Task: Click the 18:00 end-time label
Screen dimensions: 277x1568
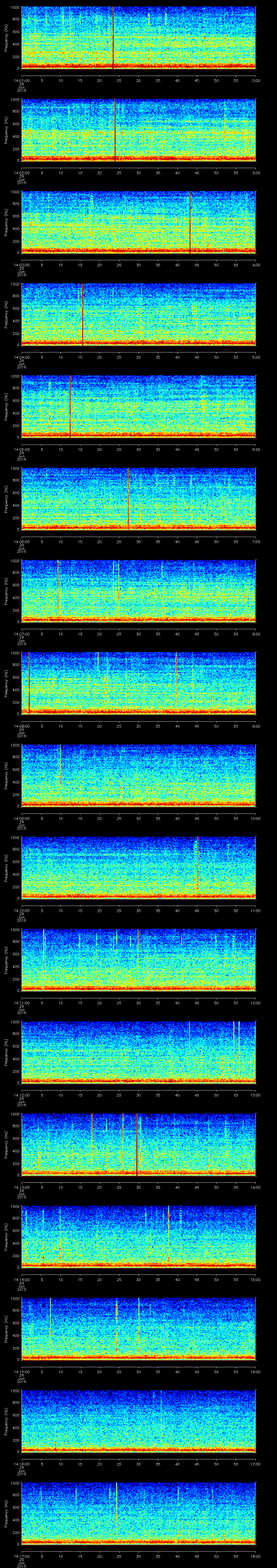Action: tap(255, 1556)
